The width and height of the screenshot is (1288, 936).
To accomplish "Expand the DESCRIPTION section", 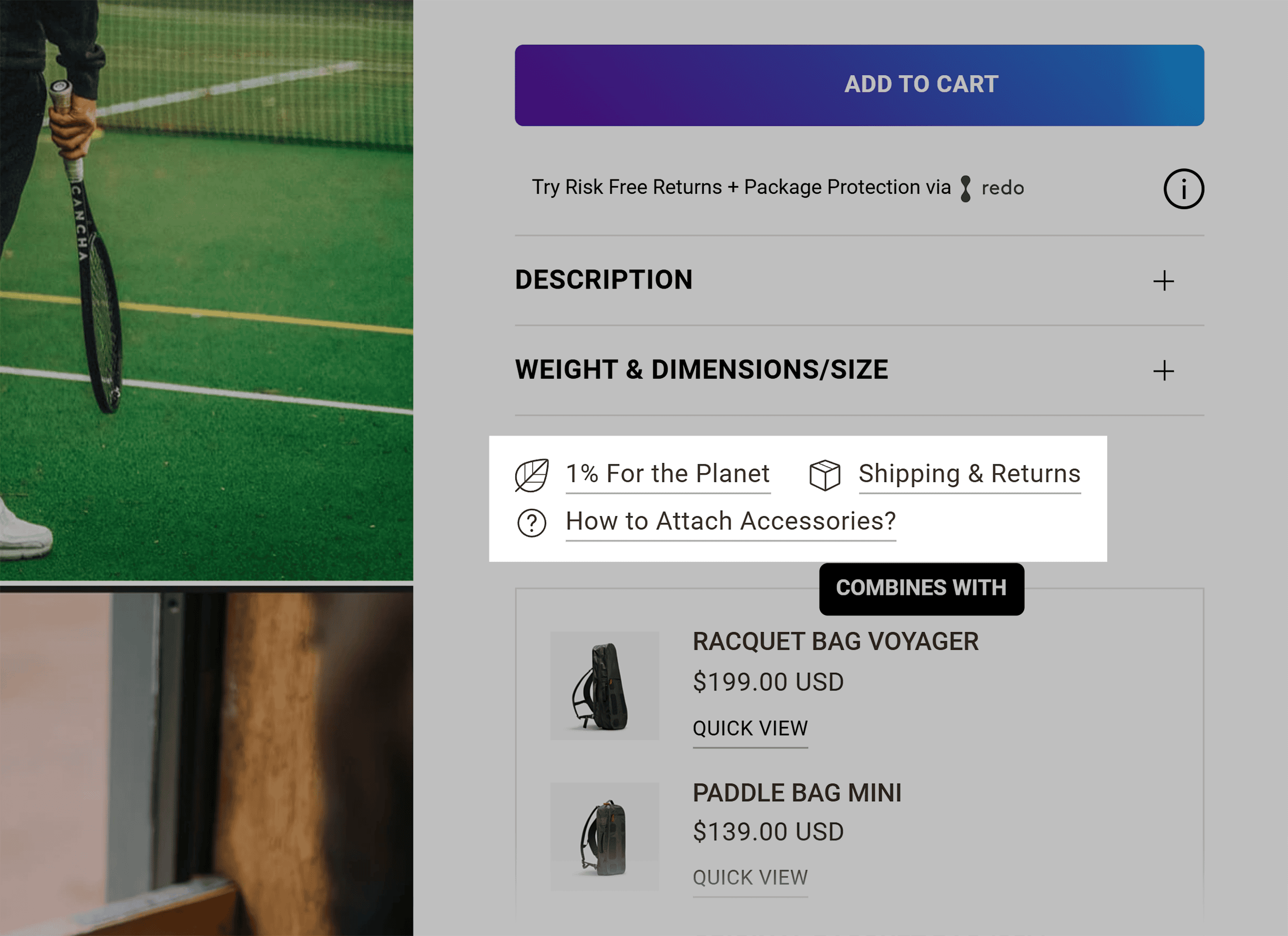I will point(604,279).
